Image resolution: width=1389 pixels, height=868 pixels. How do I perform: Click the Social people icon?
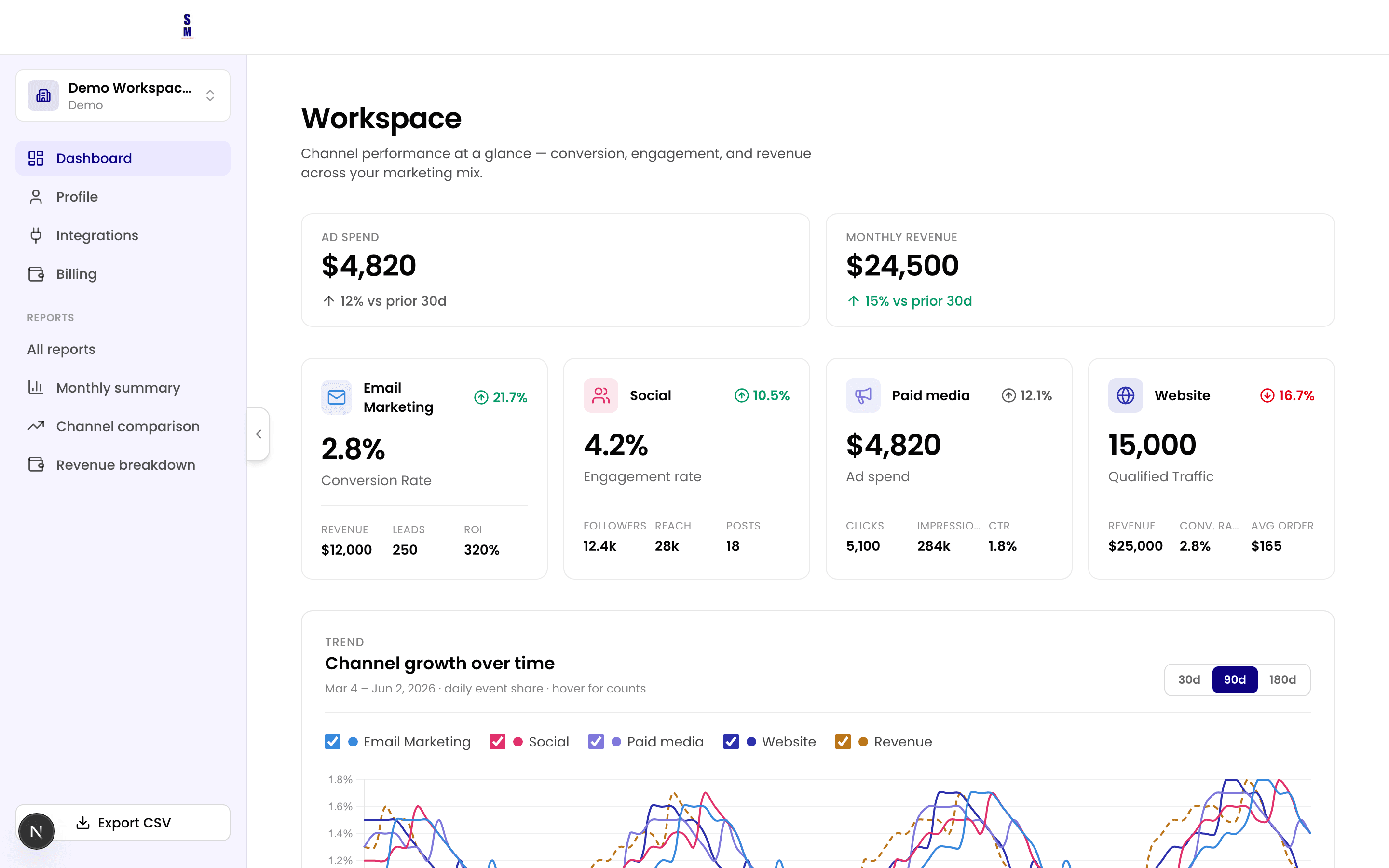[600, 395]
